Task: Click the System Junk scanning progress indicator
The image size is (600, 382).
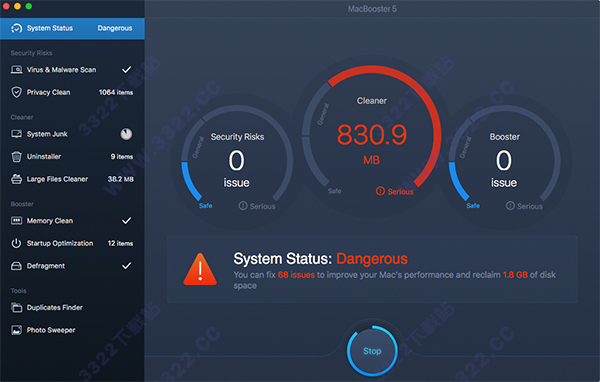Action: (126, 134)
